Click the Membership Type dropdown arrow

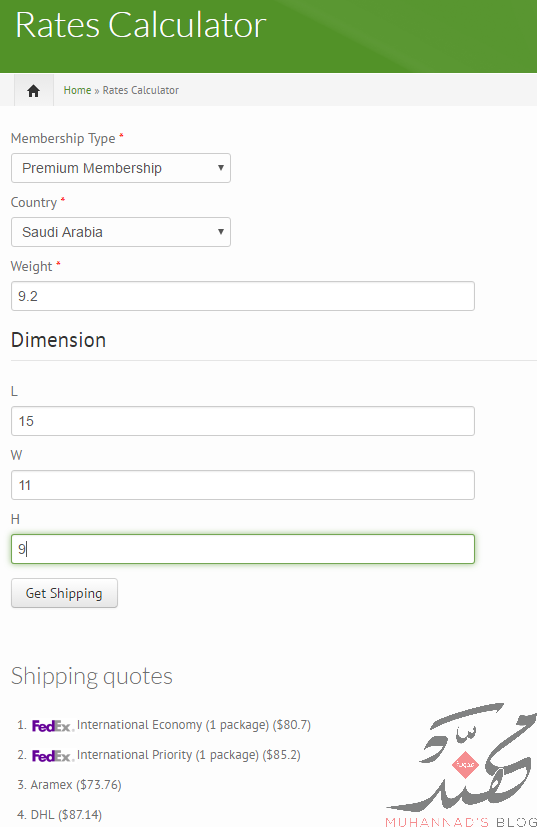221,168
